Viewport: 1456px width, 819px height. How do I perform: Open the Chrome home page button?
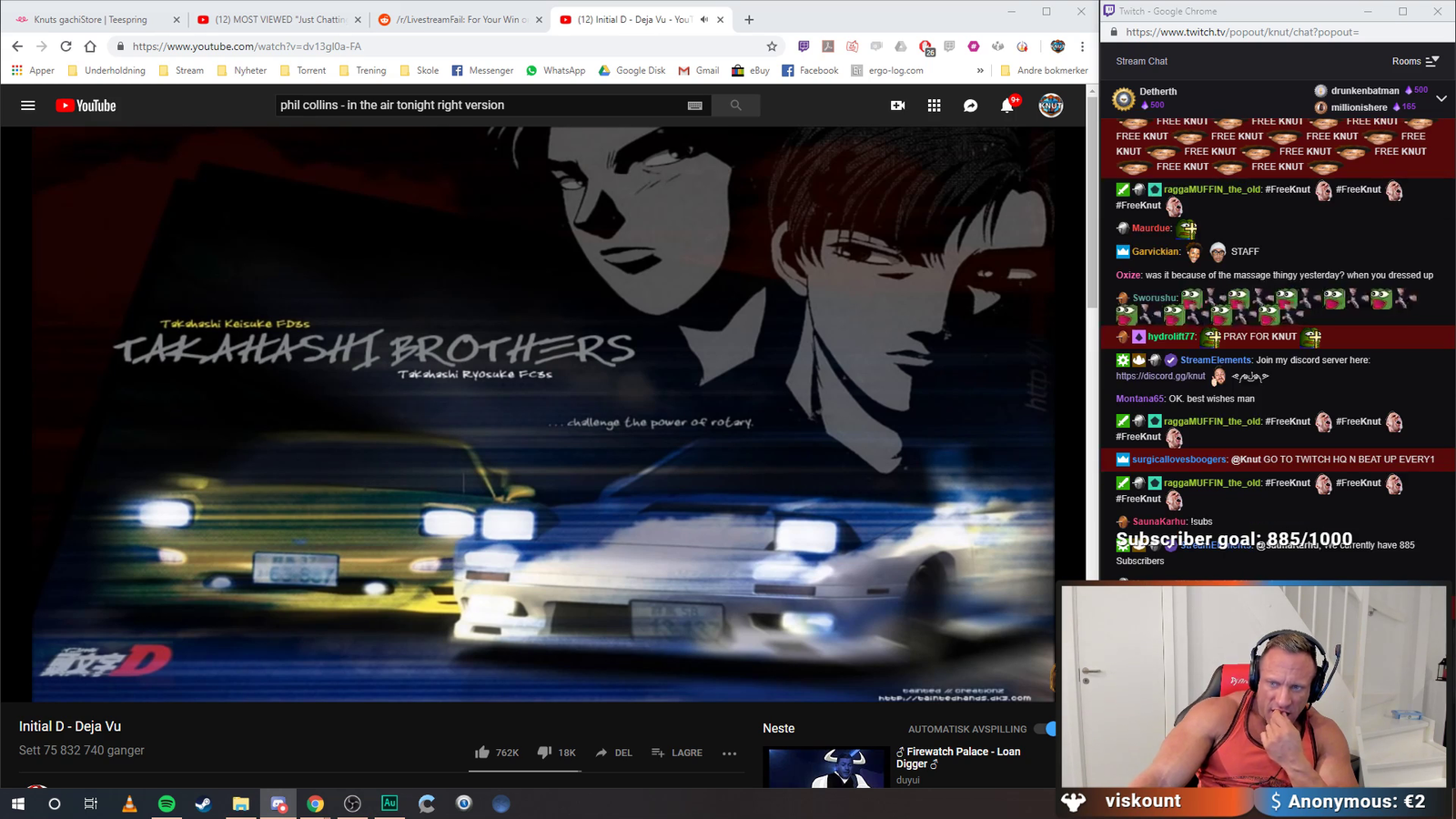[x=90, y=46]
